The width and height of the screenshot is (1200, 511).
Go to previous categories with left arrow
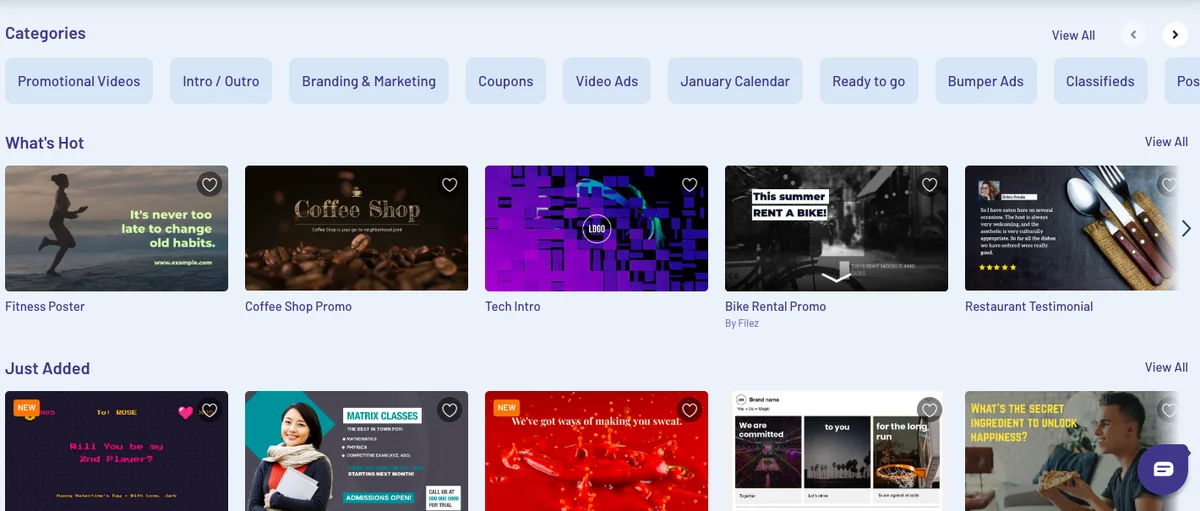coord(1133,35)
